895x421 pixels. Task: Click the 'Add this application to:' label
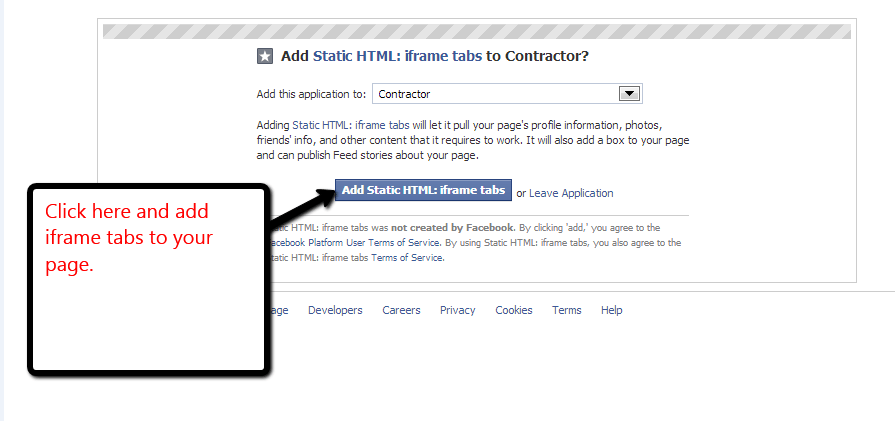point(311,94)
